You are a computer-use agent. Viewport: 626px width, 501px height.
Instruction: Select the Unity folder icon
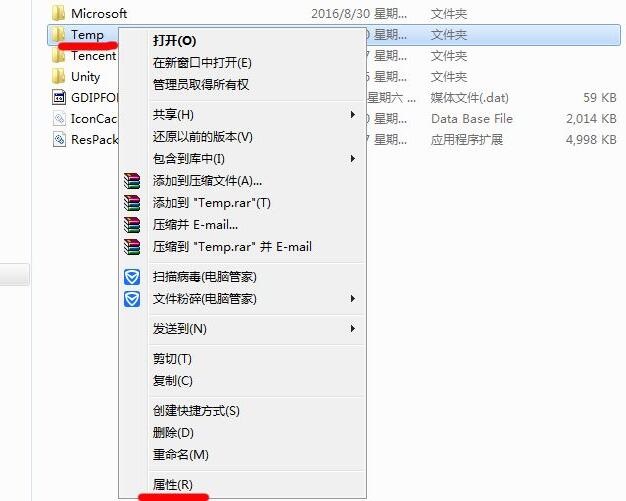tap(59, 76)
